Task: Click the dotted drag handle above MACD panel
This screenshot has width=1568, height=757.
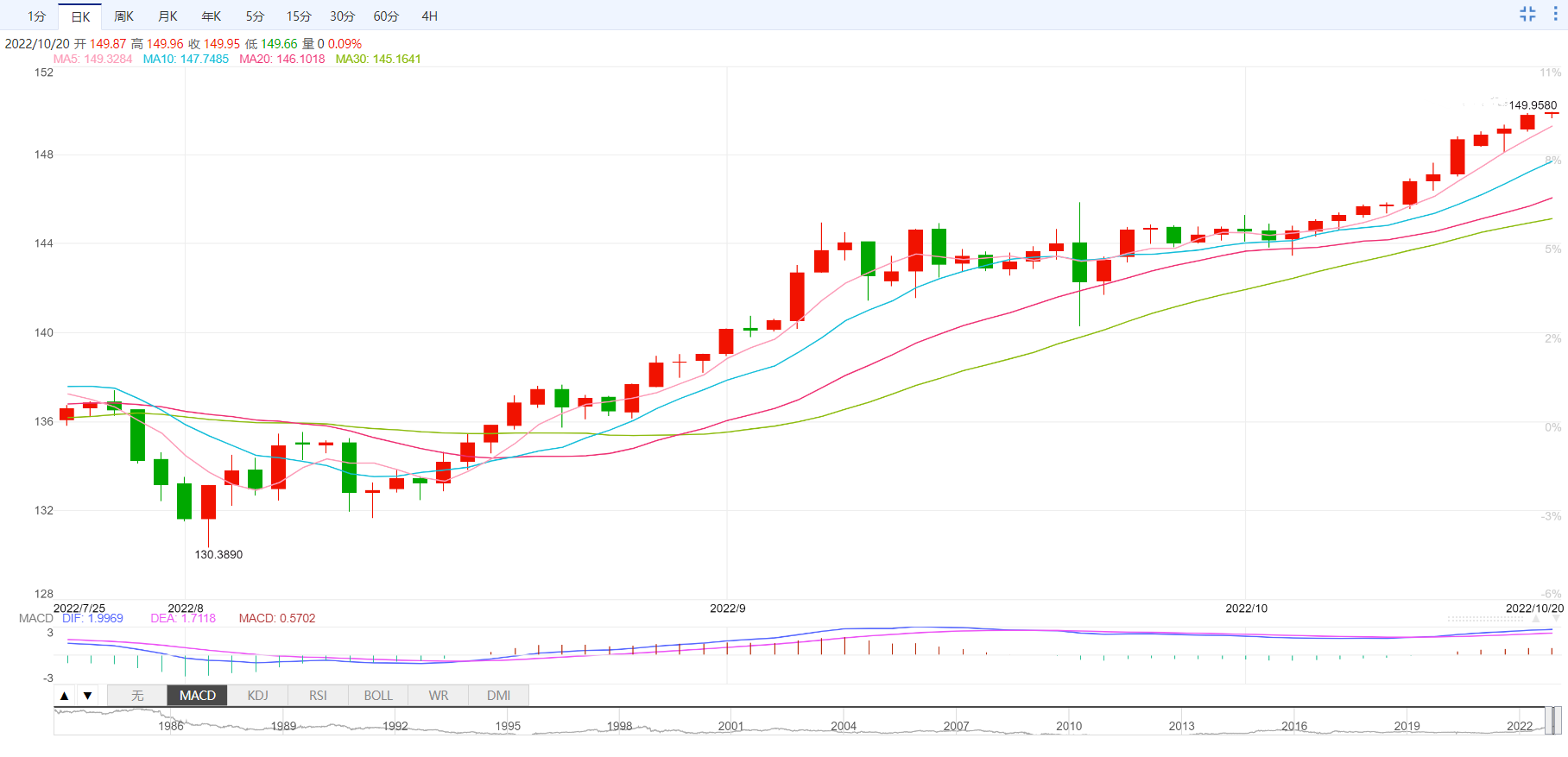Action: point(1485,619)
